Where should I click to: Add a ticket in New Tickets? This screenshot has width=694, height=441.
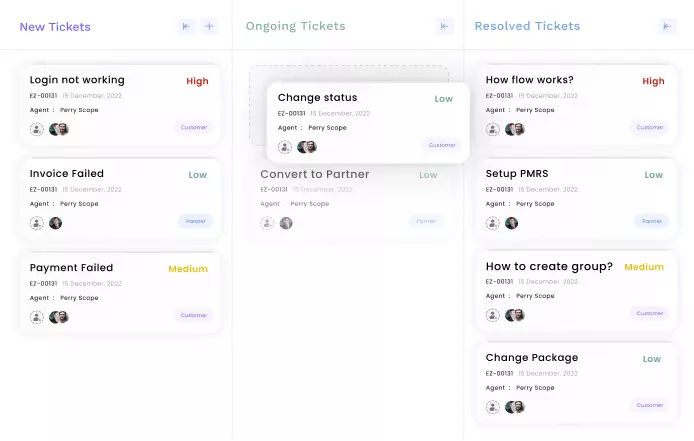[x=210, y=27]
